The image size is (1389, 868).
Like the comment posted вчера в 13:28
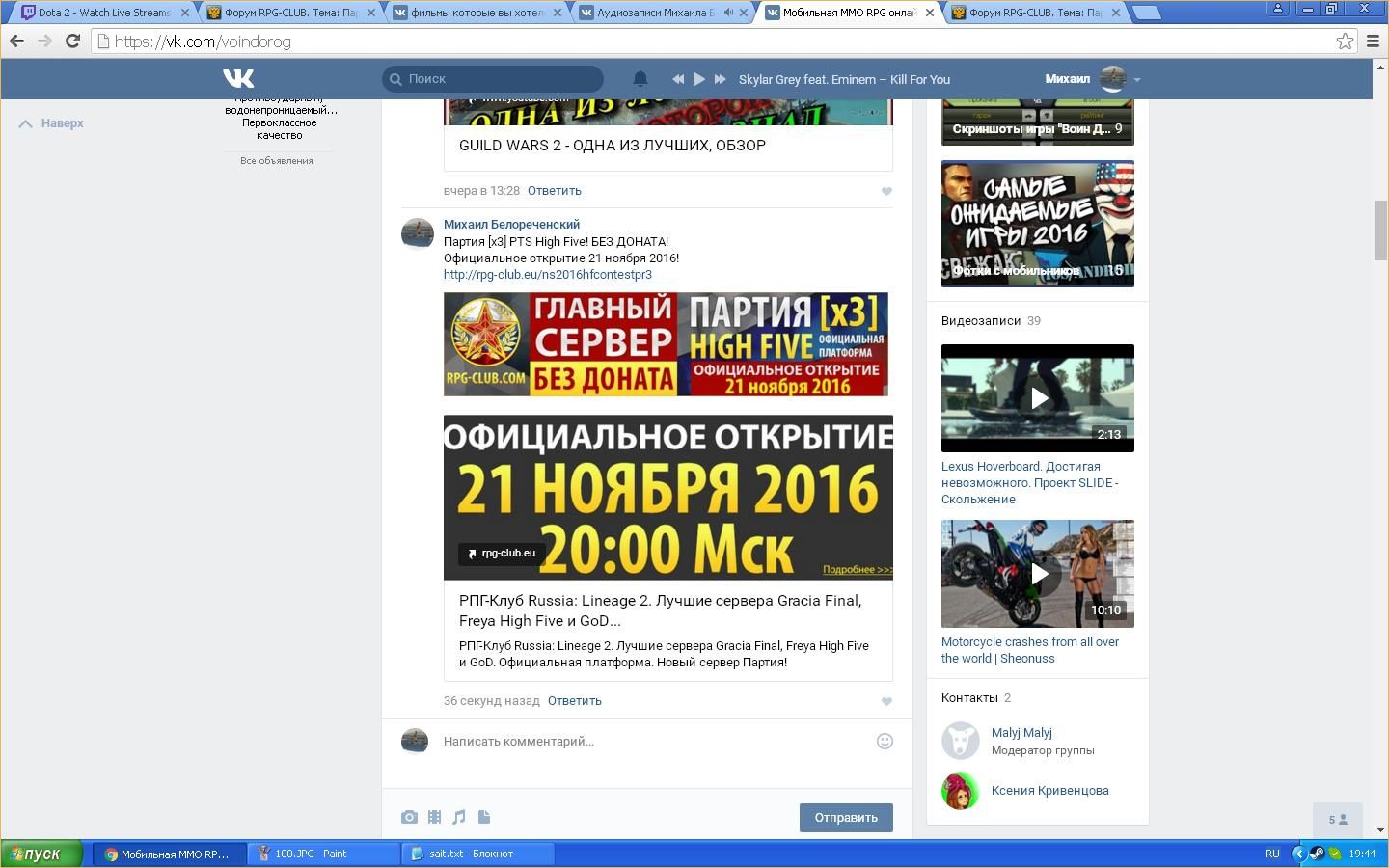[886, 191]
